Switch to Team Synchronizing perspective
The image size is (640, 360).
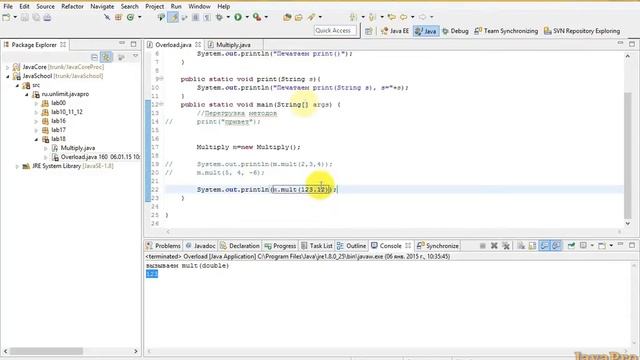[x=506, y=31]
